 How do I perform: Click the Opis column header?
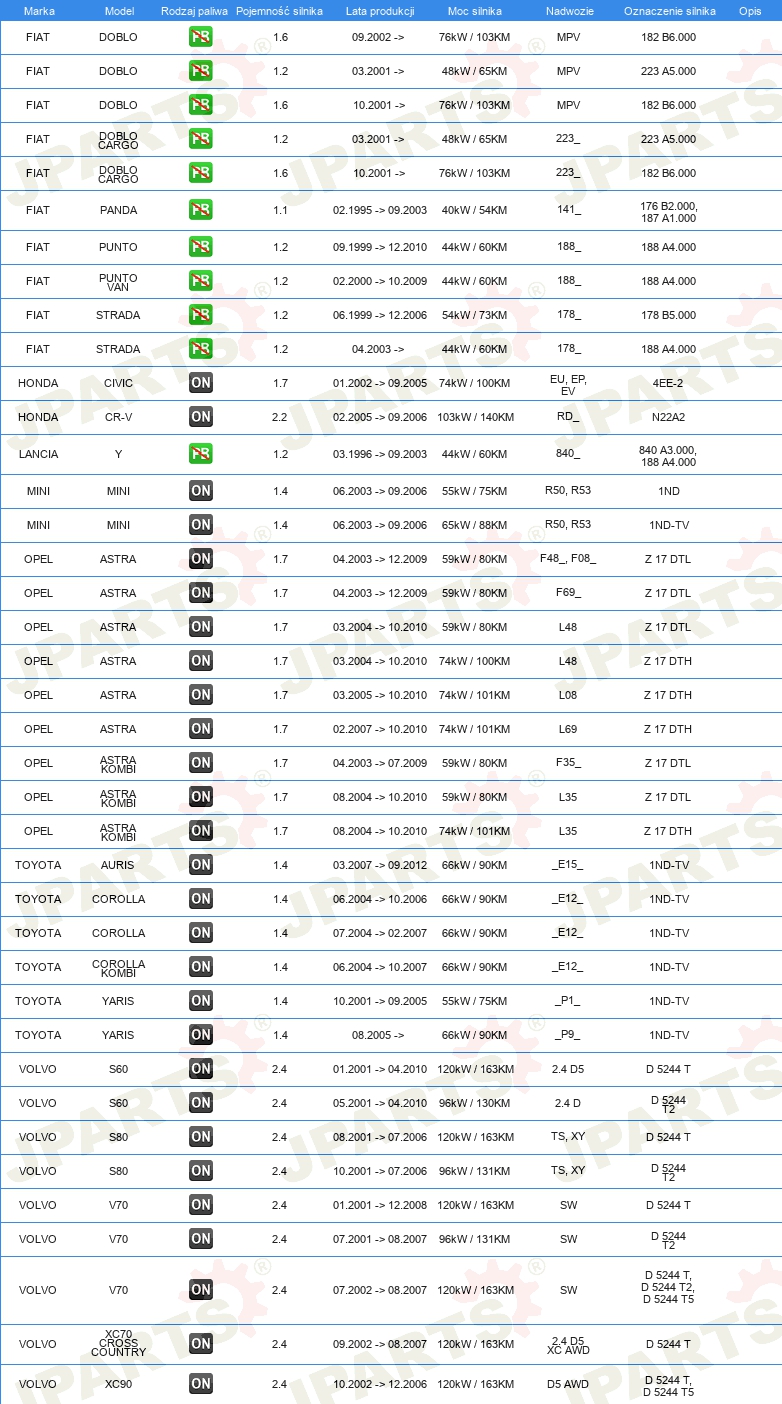[750, 10]
